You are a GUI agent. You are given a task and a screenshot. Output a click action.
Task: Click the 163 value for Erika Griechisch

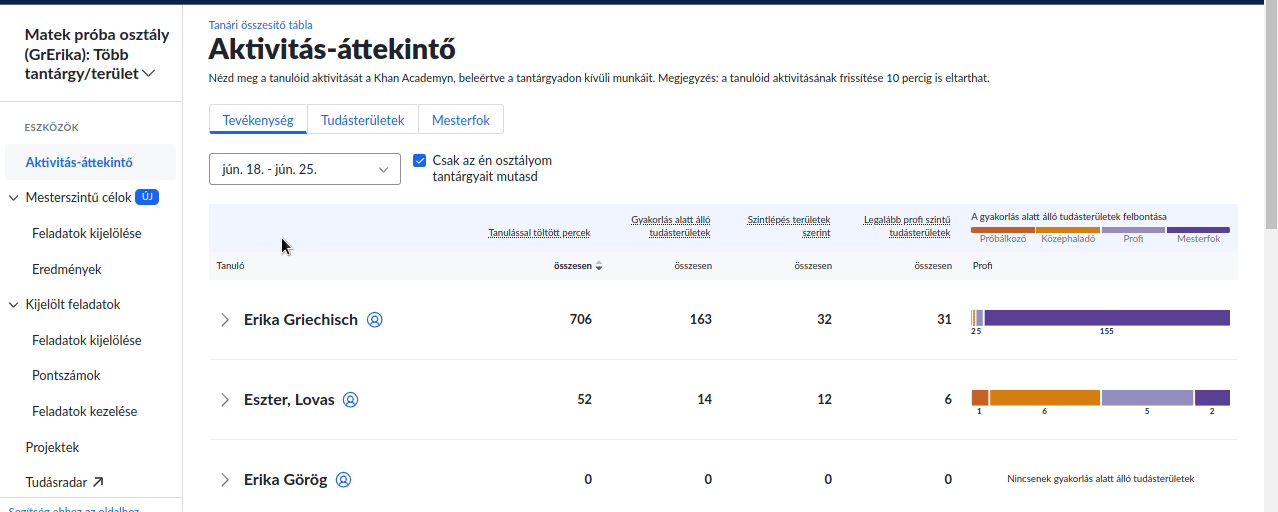(x=700, y=320)
